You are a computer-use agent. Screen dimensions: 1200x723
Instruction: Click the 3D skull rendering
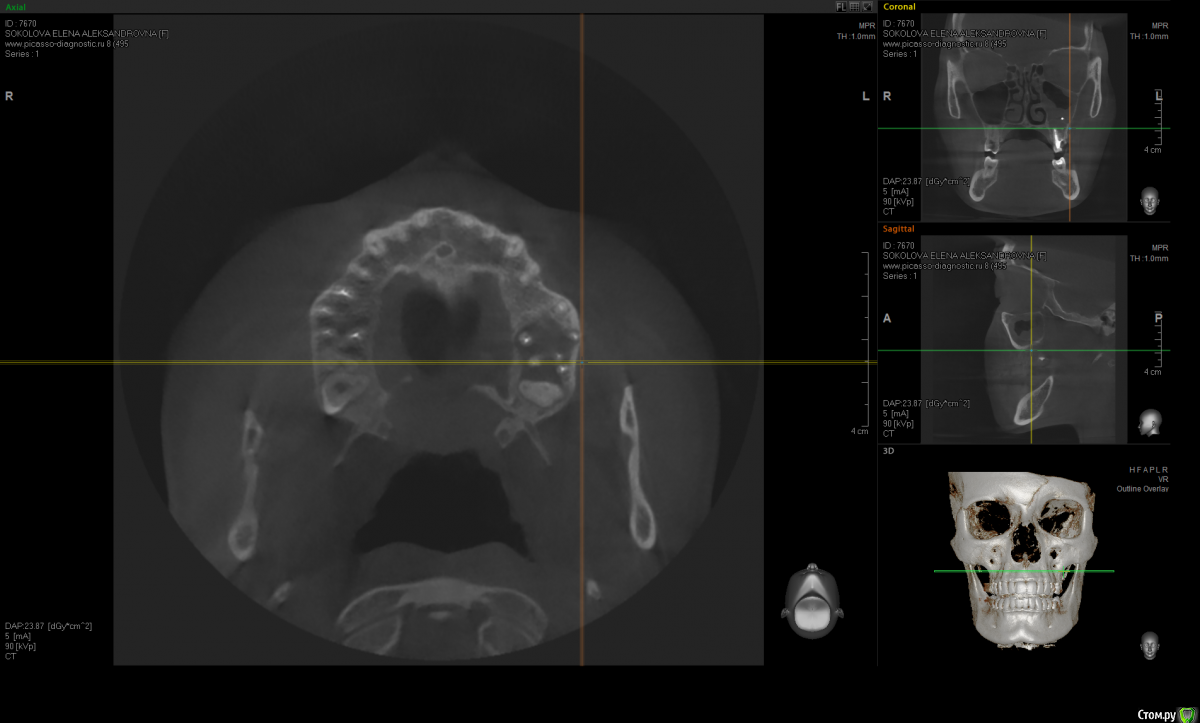pyautogui.click(x=1020, y=560)
